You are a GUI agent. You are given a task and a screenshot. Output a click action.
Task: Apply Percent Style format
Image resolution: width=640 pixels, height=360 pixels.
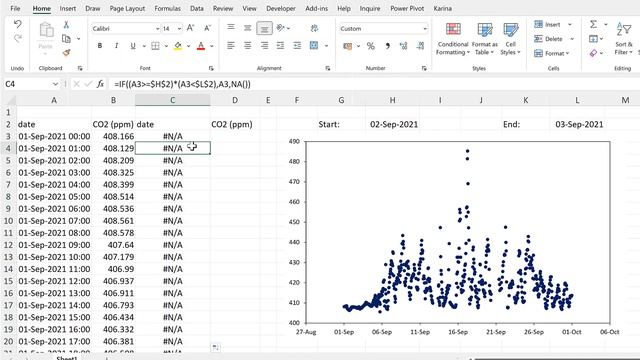coord(371,46)
